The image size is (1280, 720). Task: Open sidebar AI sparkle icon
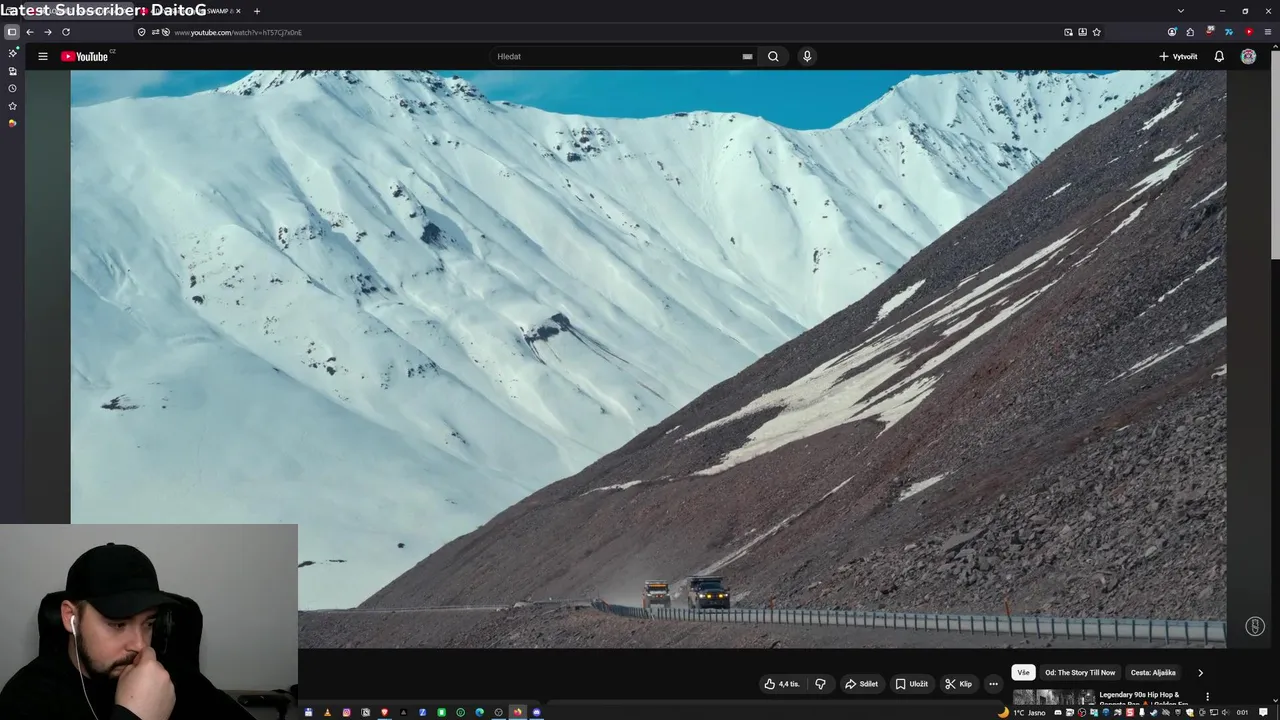[12, 52]
